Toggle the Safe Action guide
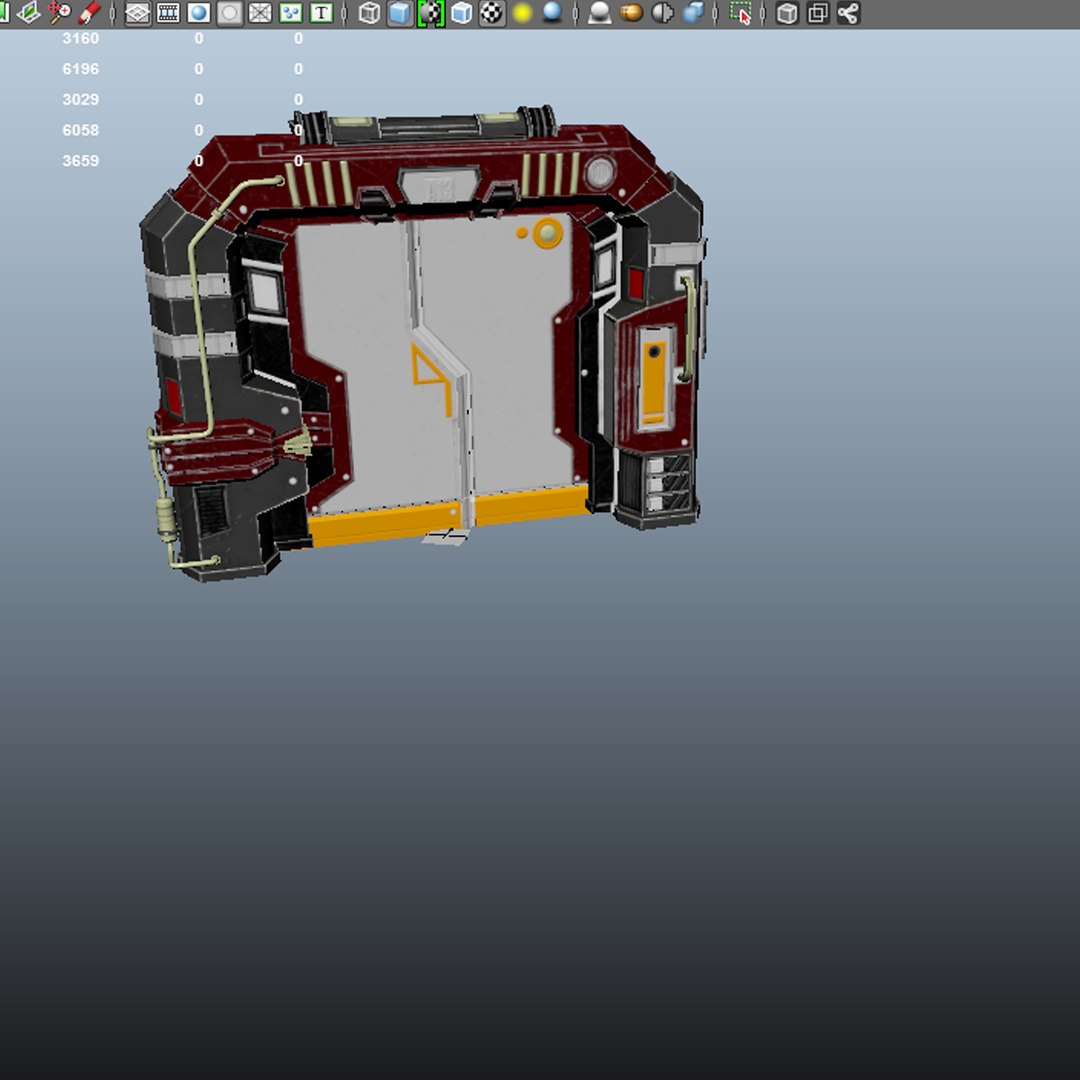 pyautogui.click(x=291, y=13)
